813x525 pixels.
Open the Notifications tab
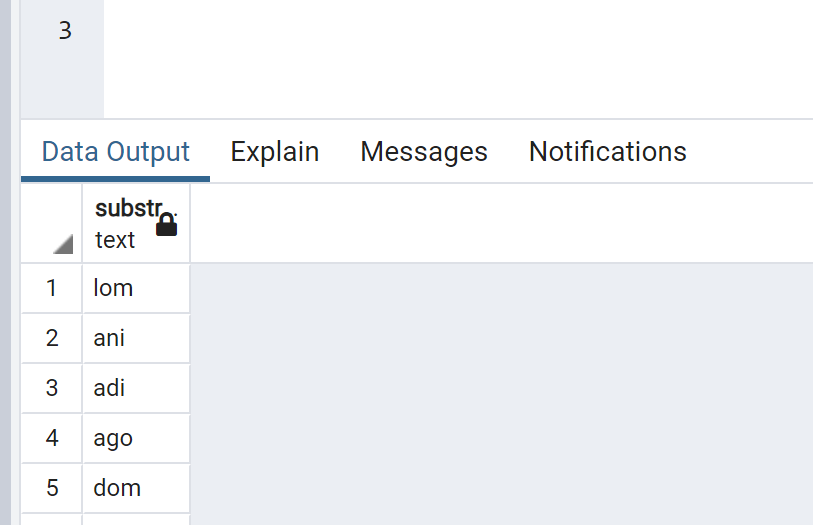pos(608,152)
